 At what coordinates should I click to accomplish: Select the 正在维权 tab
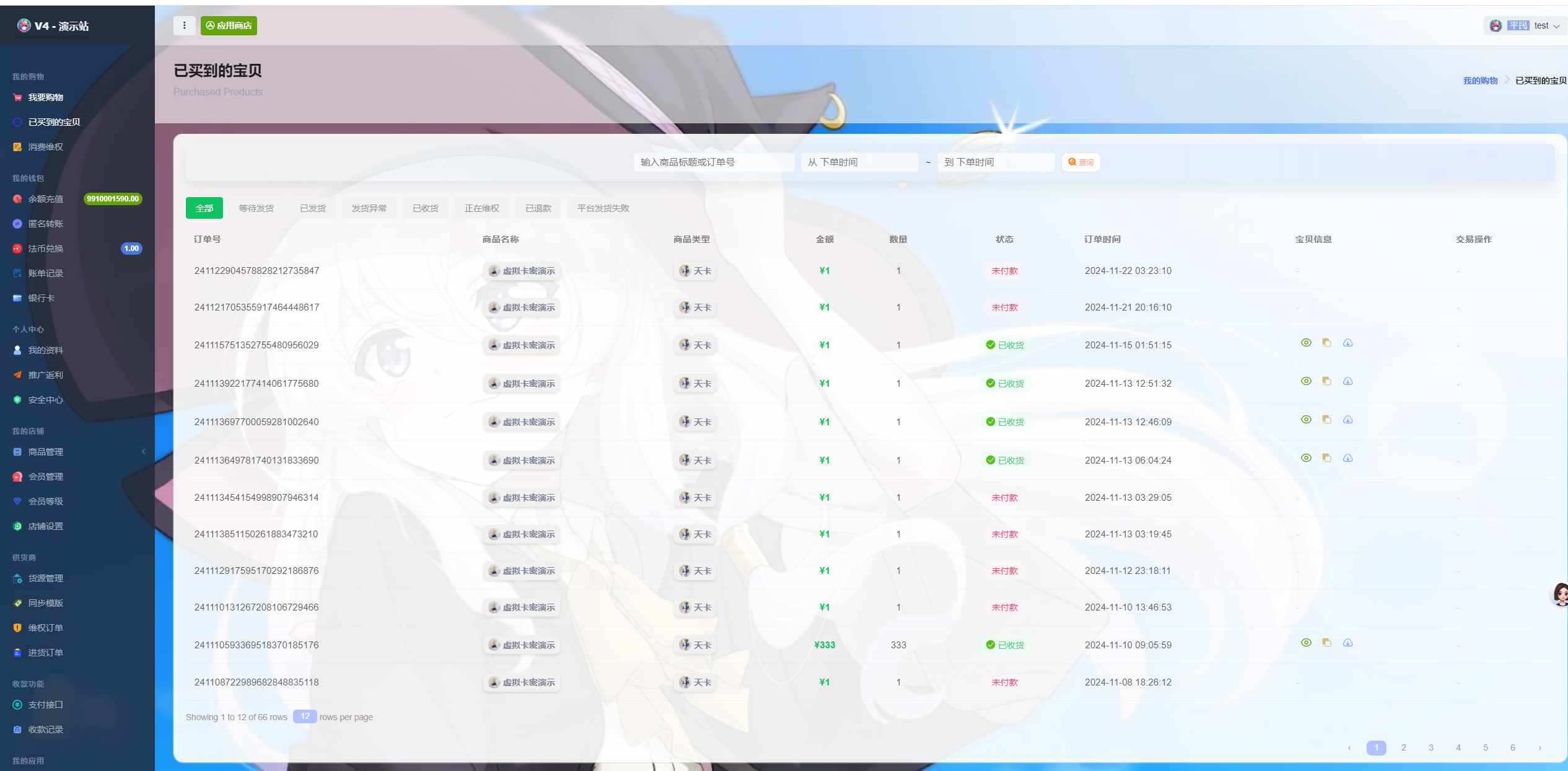[481, 208]
